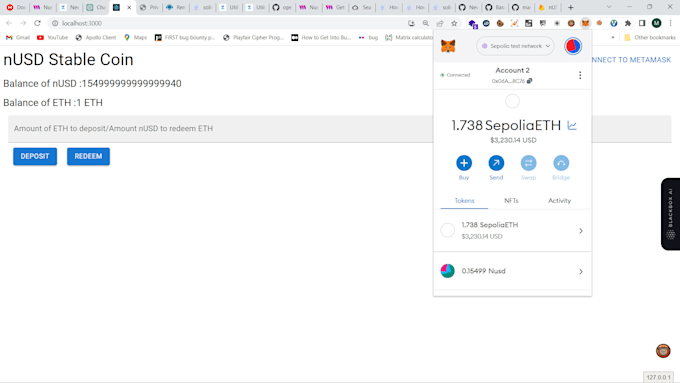Click the REDEEM button
The width and height of the screenshot is (680, 383).
click(x=88, y=156)
